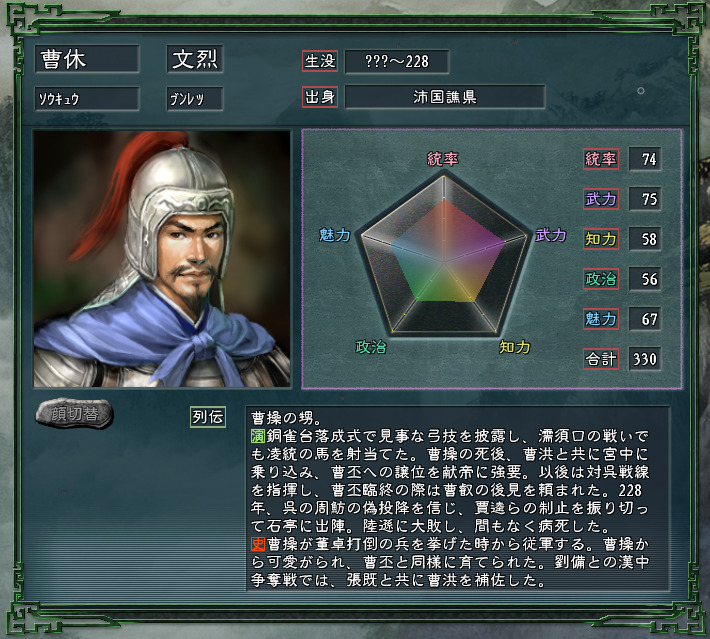Click the ソウキュウ reading field
710x639 pixels.
coord(87,99)
